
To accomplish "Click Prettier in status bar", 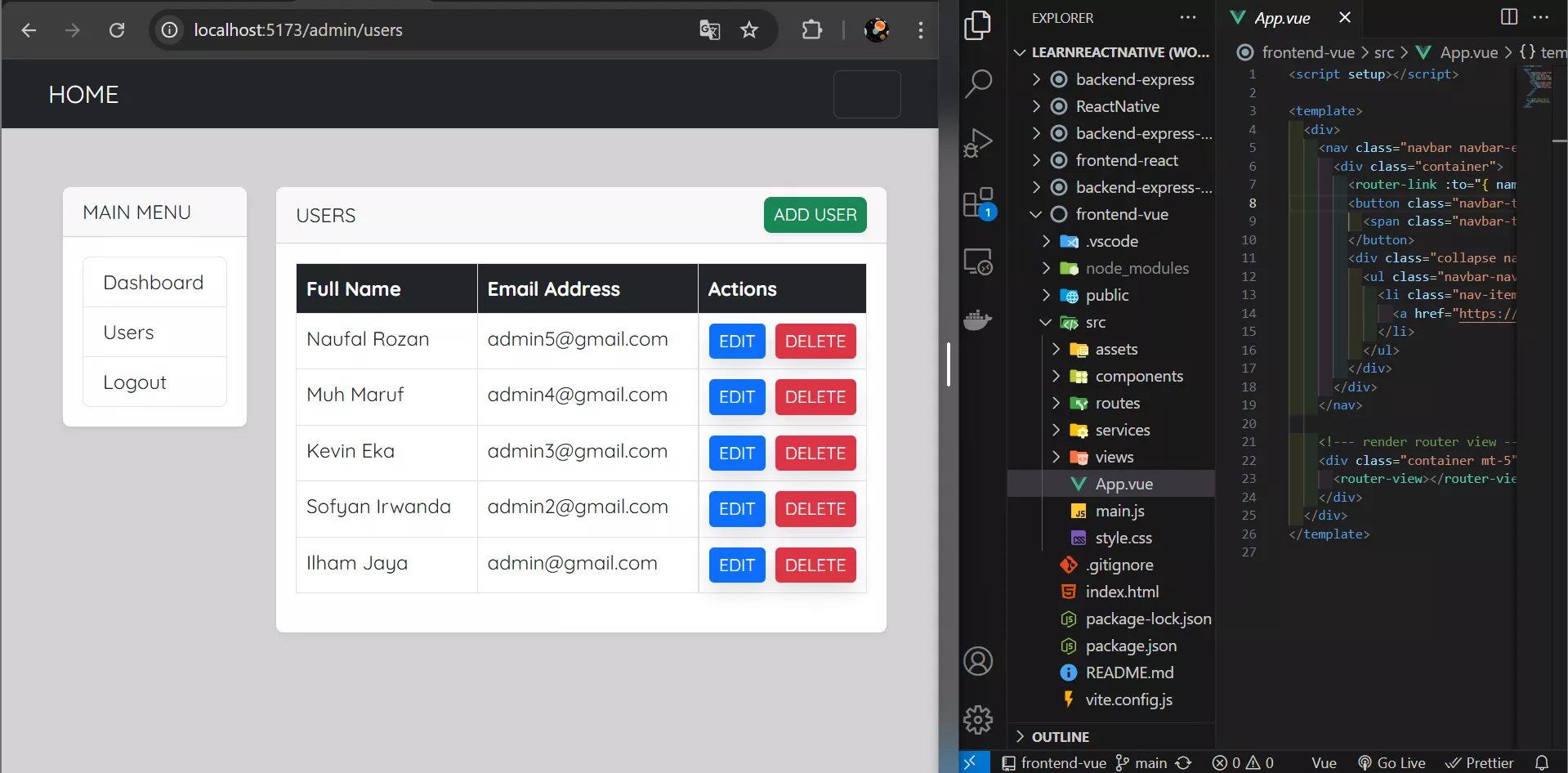I will (1480, 762).
